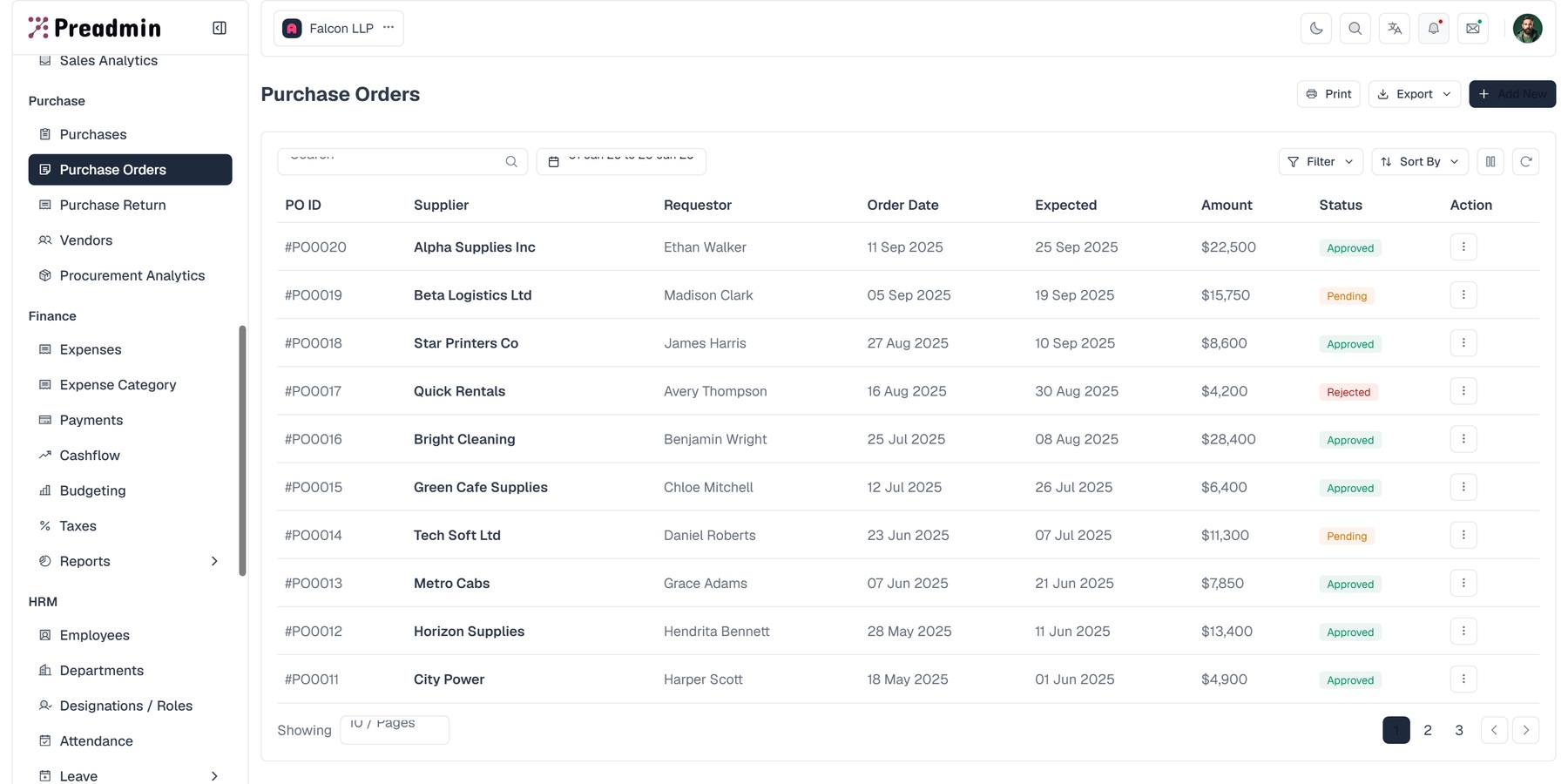This screenshot has width=1568, height=784.
Task: Click the refresh table icon
Action: pos(1526,161)
